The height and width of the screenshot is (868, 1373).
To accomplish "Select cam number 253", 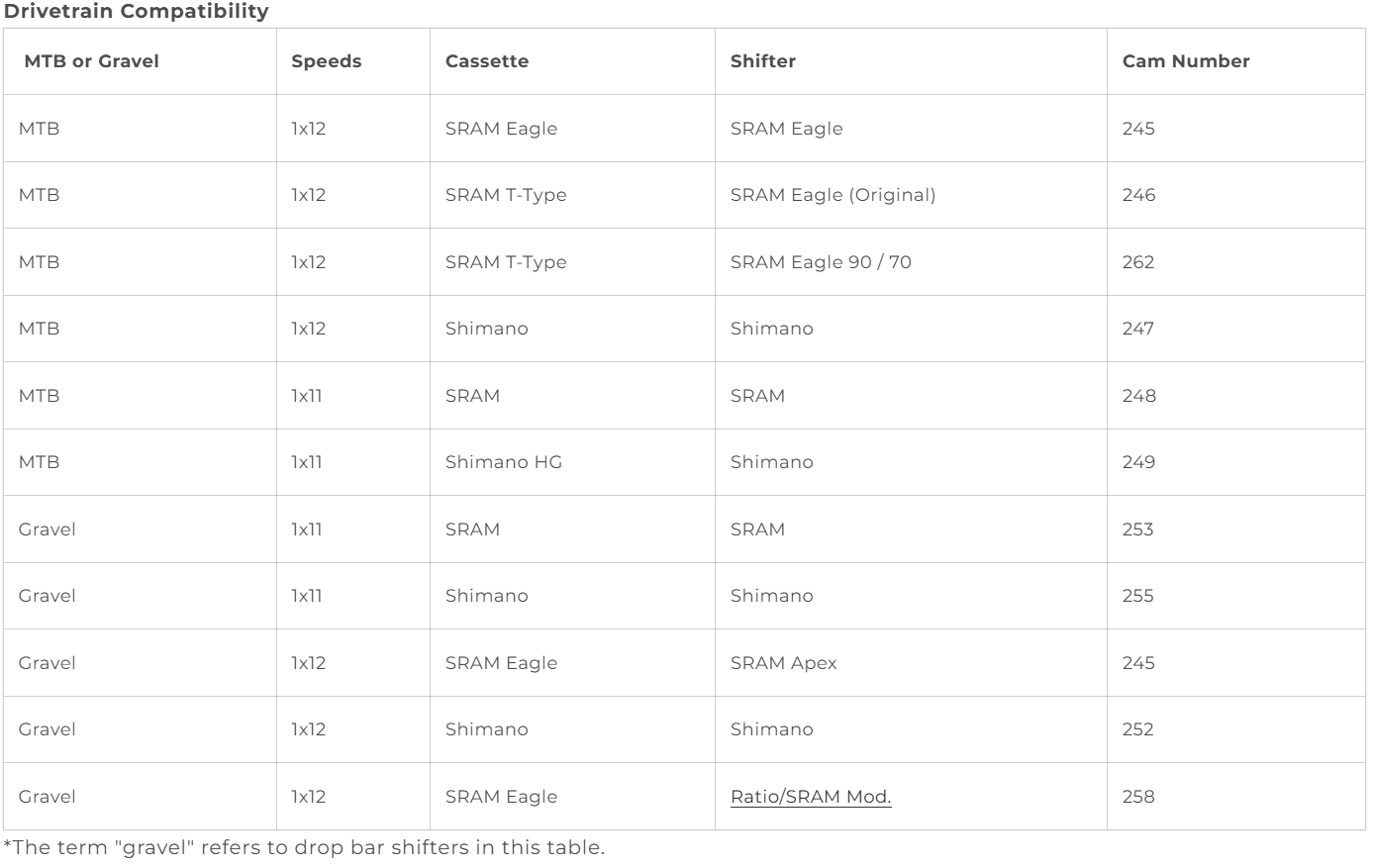I will [1138, 530].
